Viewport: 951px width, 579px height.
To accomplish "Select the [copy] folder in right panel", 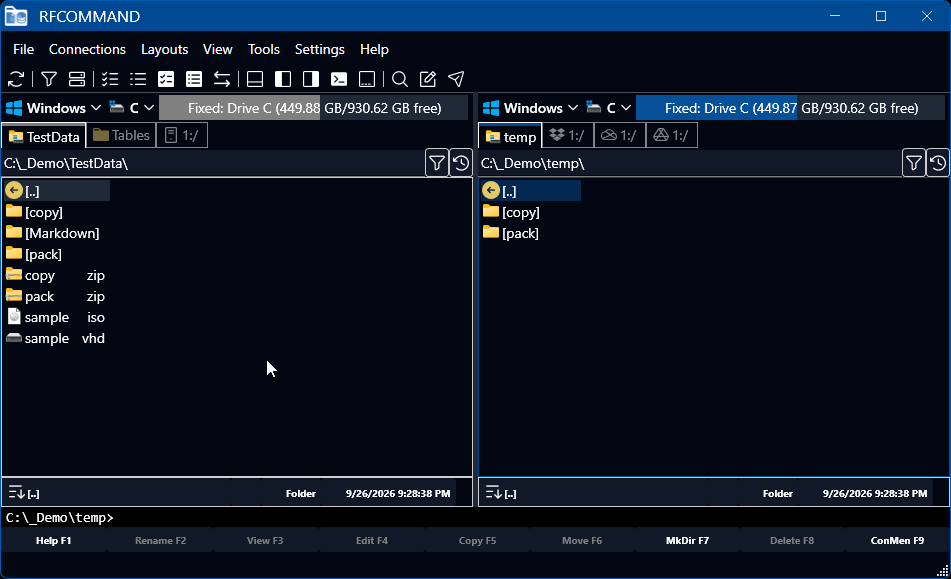I will pyautogui.click(x=531, y=212).
